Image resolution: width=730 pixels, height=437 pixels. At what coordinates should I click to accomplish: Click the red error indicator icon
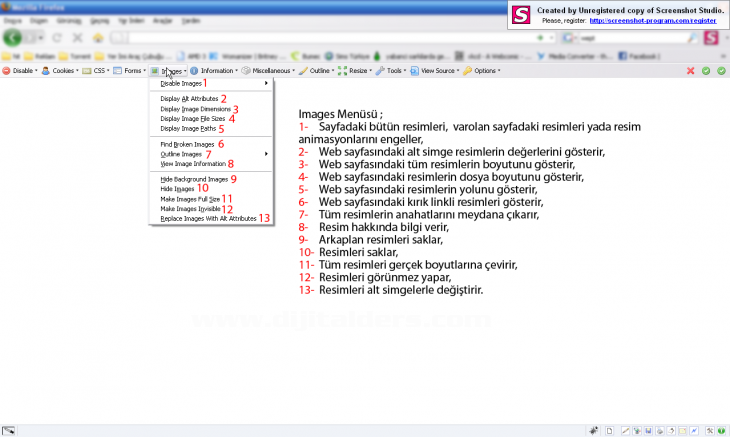(690, 71)
